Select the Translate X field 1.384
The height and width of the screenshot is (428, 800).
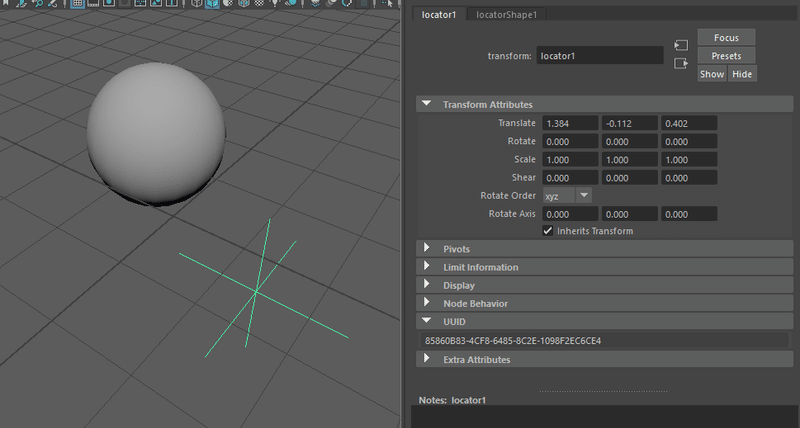click(570, 123)
